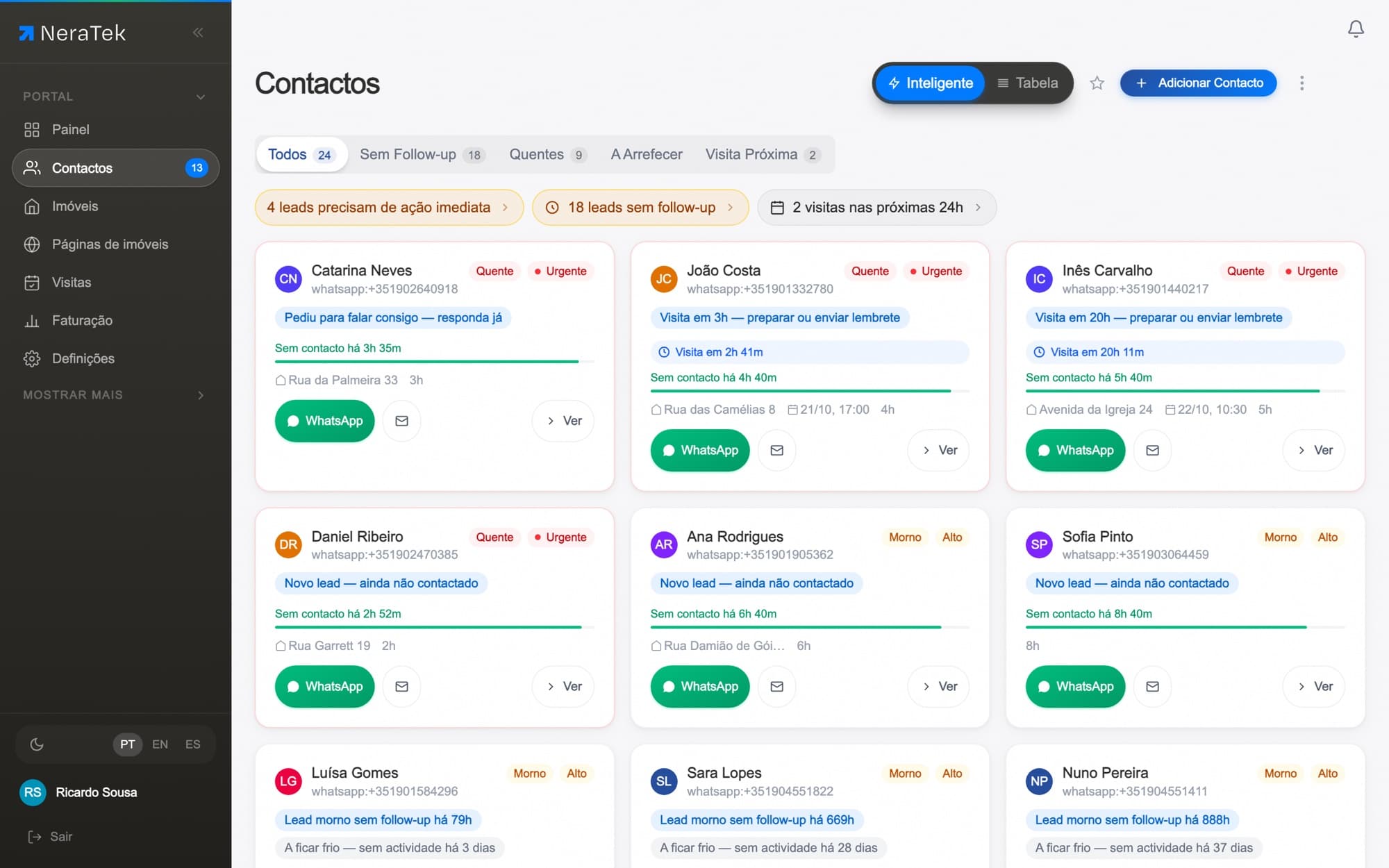Open 2 visitas nas próximas 24h
The width and height of the screenshot is (1389, 868).
pyautogui.click(x=877, y=208)
